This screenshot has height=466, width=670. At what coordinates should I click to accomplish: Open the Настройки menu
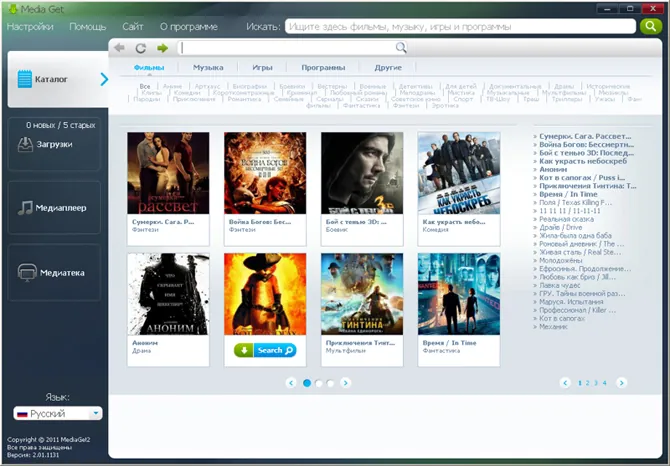(x=30, y=27)
